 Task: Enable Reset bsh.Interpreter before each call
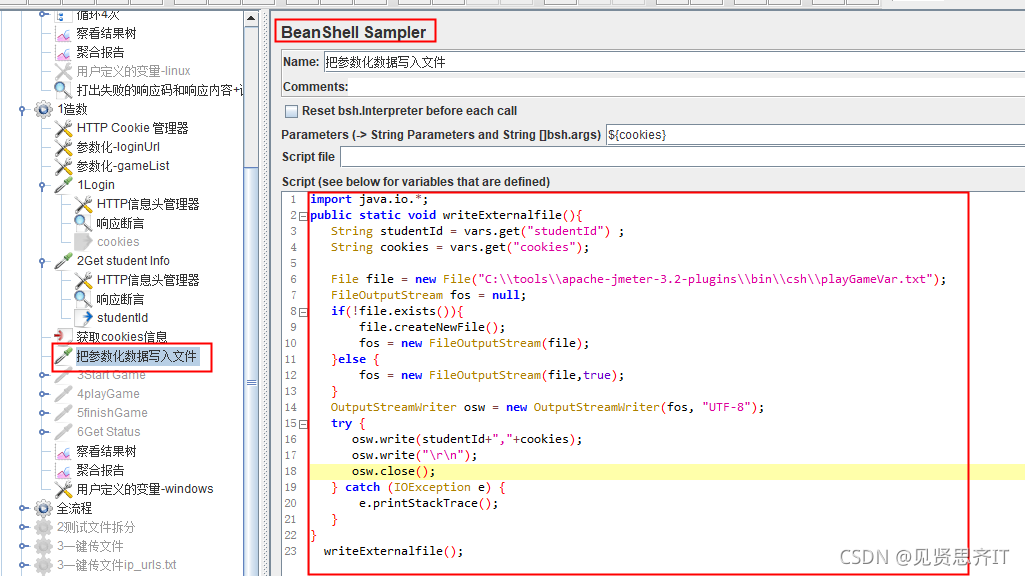(x=291, y=110)
